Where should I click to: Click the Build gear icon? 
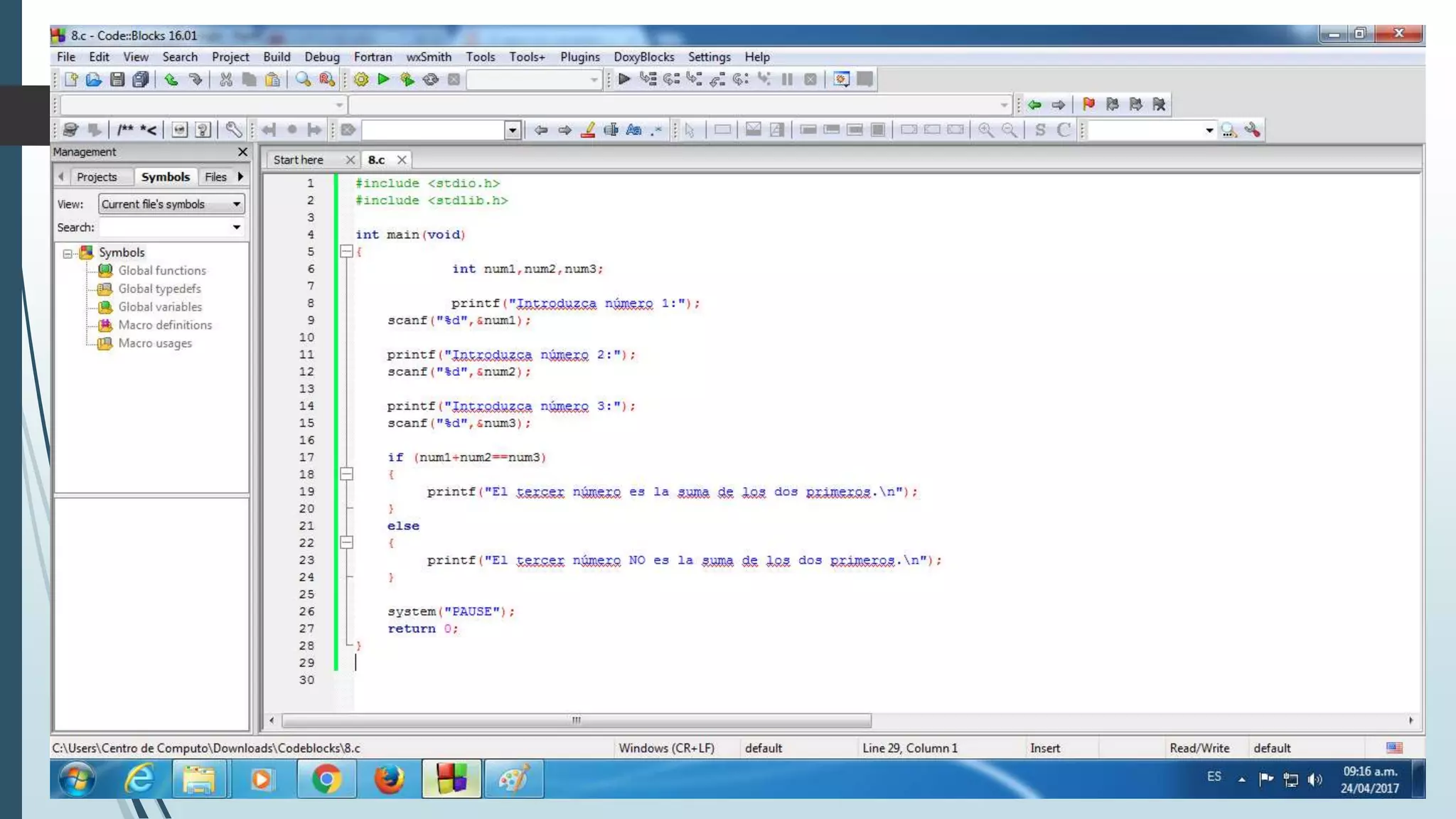(361, 80)
